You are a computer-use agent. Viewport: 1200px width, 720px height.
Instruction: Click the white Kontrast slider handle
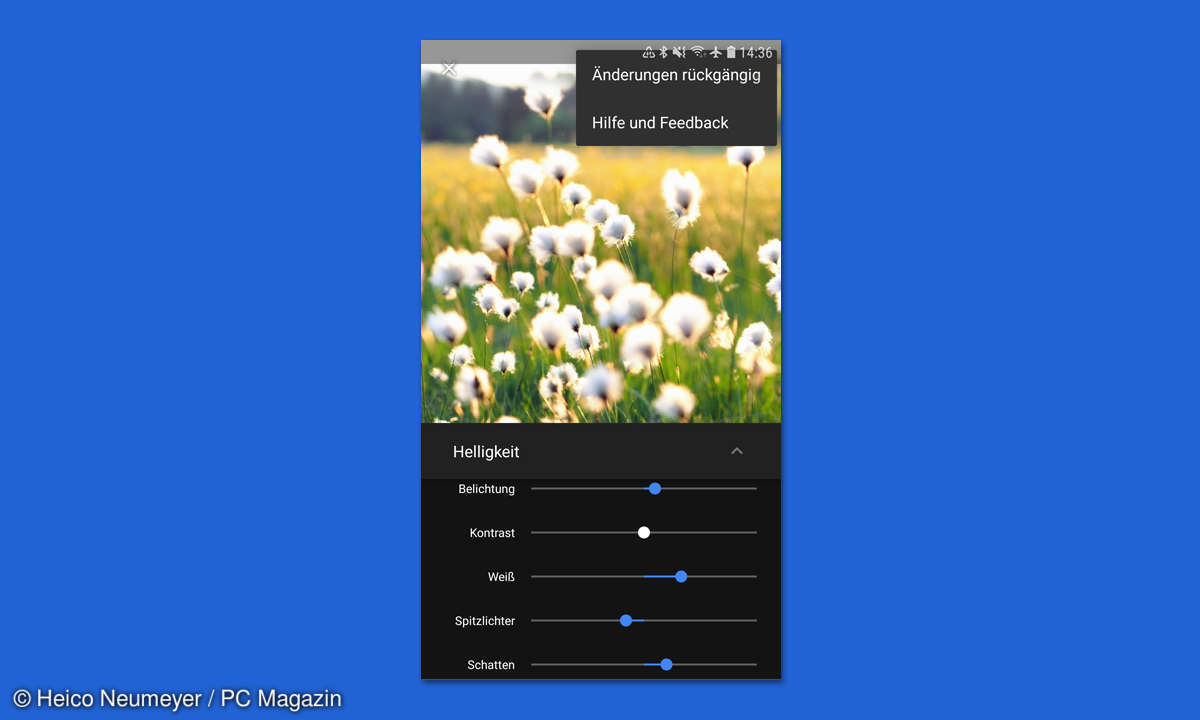(644, 533)
